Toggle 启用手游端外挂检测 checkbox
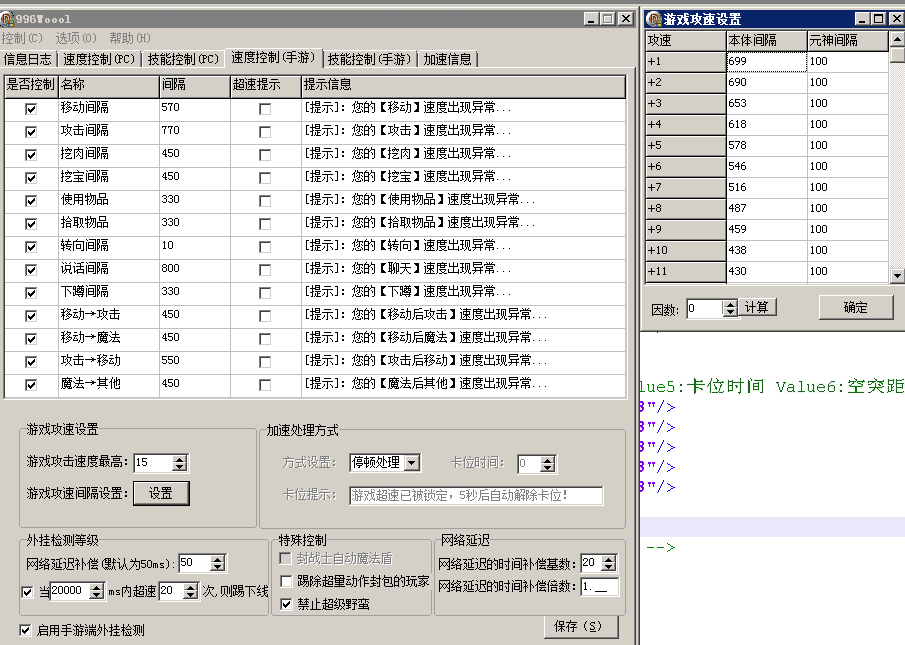The width and height of the screenshot is (905, 645). (x=25, y=630)
